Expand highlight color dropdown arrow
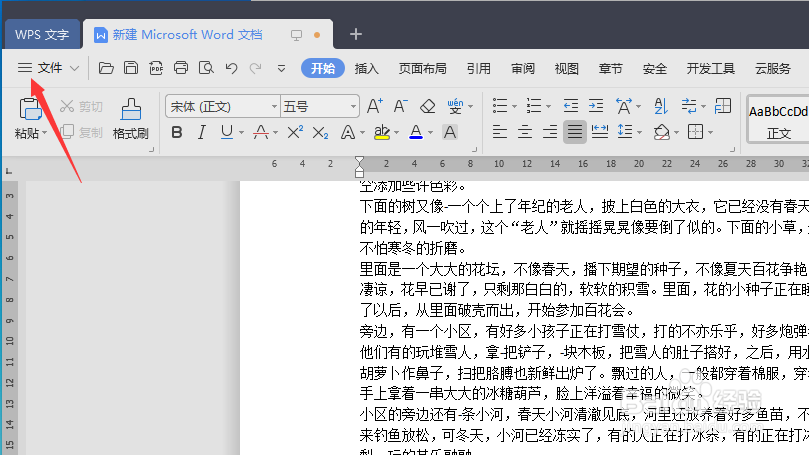Image resolution: width=809 pixels, height=455 pixels. click(x=396, y=133)
